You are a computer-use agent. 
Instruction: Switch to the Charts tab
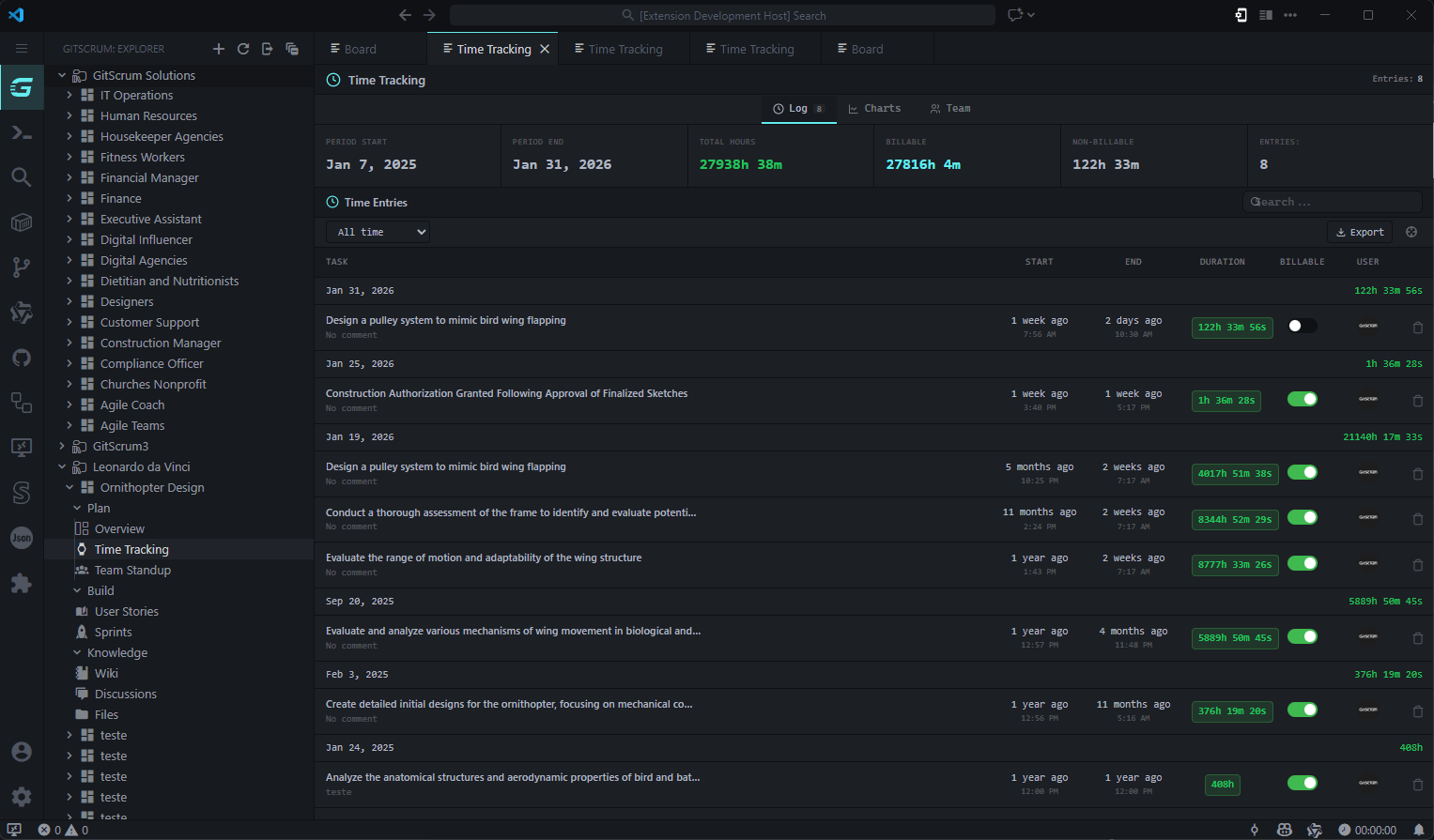(x=874, y=108)
